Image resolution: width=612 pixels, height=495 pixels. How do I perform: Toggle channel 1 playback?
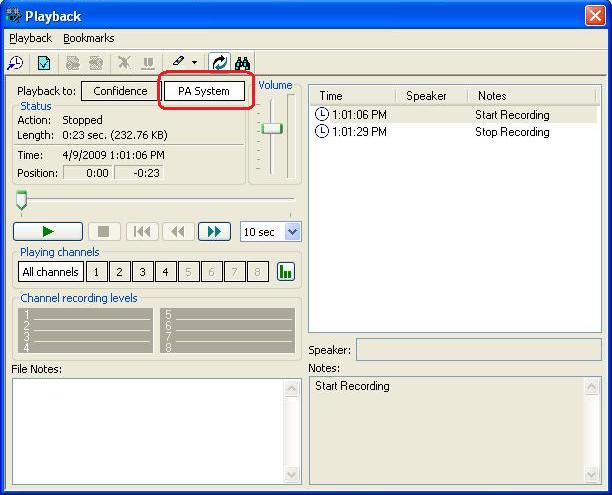coord(96,272)
